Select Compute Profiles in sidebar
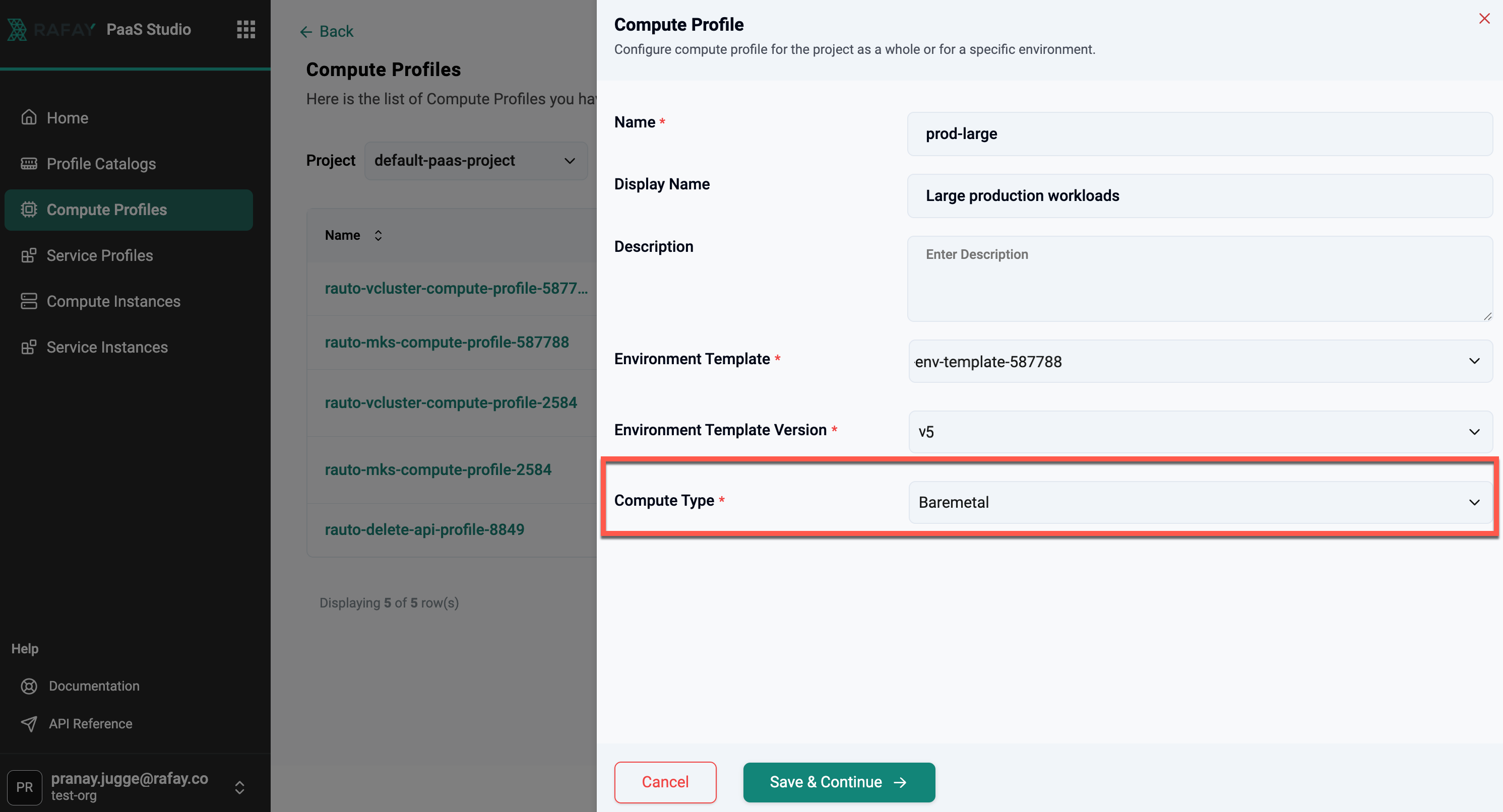 pos(129,210)
